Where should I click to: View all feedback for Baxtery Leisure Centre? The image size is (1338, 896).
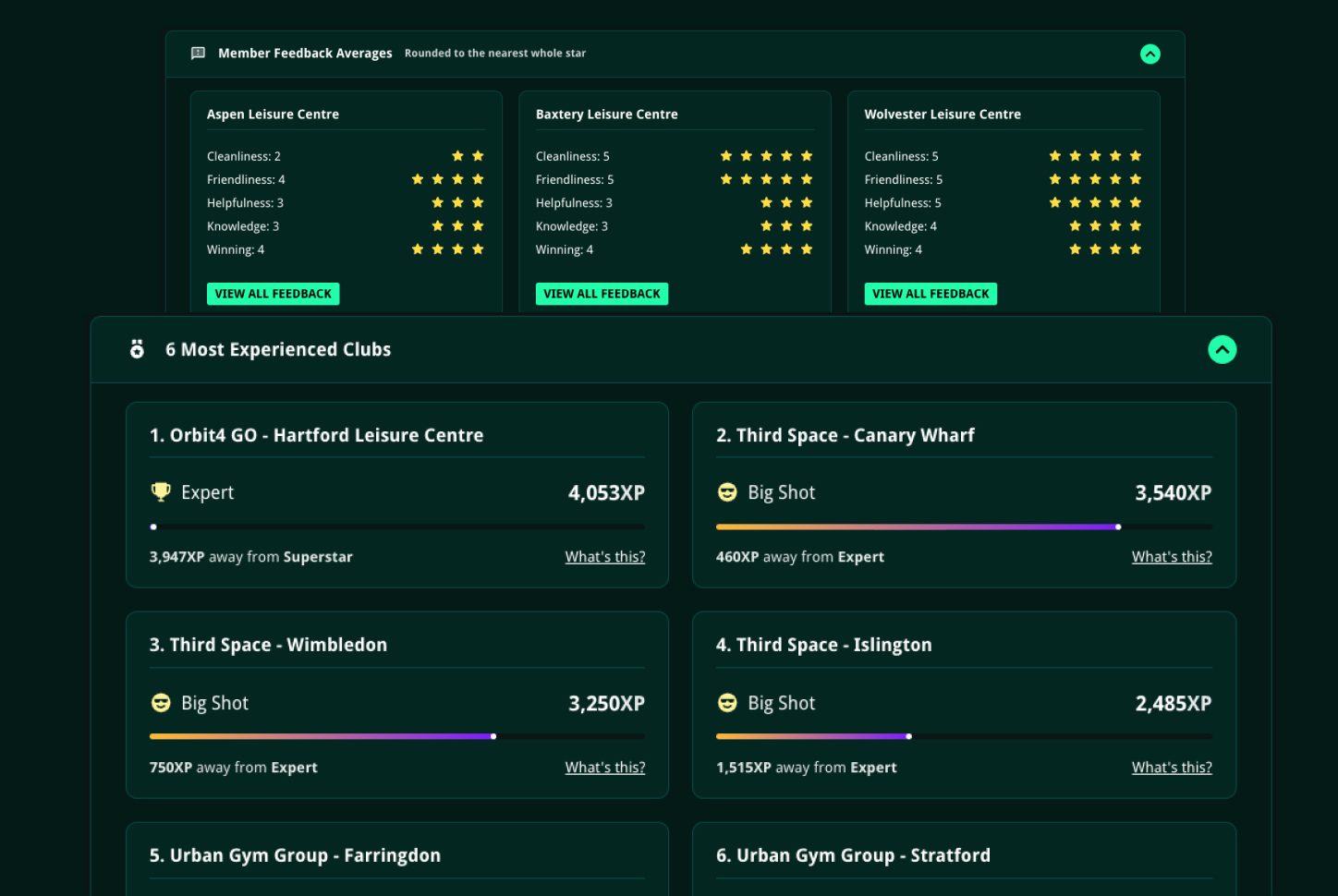pyautogui.click(x=602, y=294)
